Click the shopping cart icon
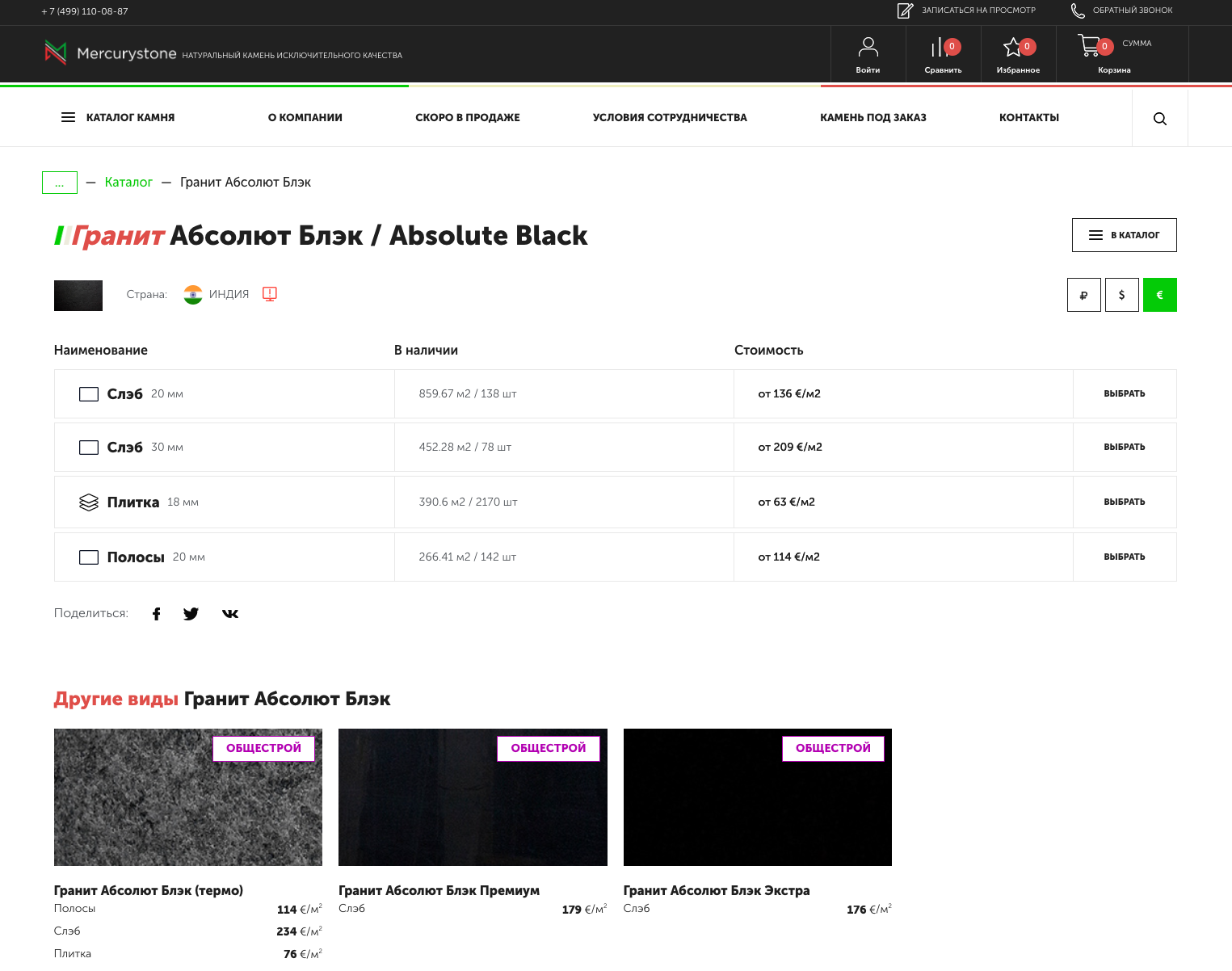Screen dimensions: 1232x971 [1089, 45]
